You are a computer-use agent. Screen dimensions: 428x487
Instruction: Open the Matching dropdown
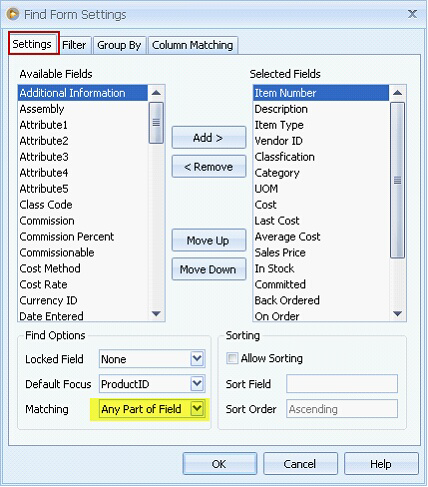click(x=197, y=409)
